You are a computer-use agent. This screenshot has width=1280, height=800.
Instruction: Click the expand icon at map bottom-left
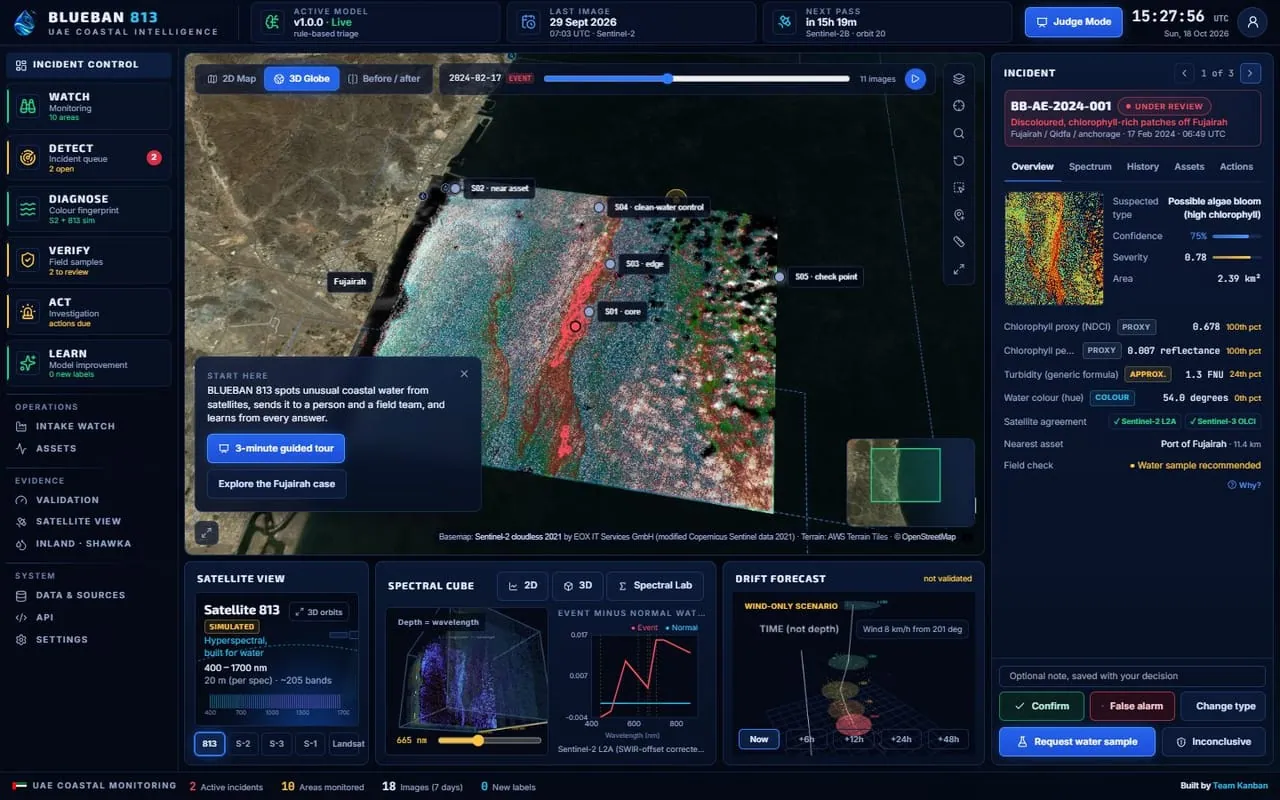[x=206, y=533]
